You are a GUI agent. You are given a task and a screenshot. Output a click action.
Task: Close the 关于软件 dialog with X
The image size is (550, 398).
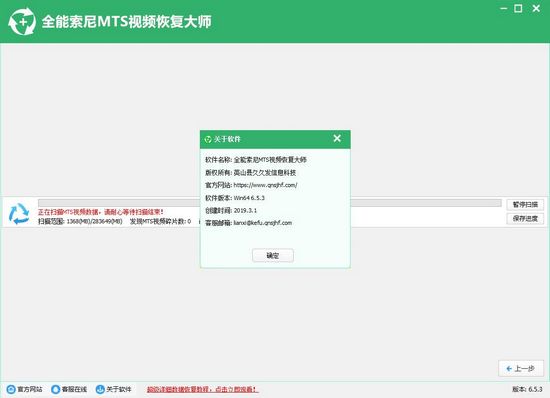click(x=337, y=139)
